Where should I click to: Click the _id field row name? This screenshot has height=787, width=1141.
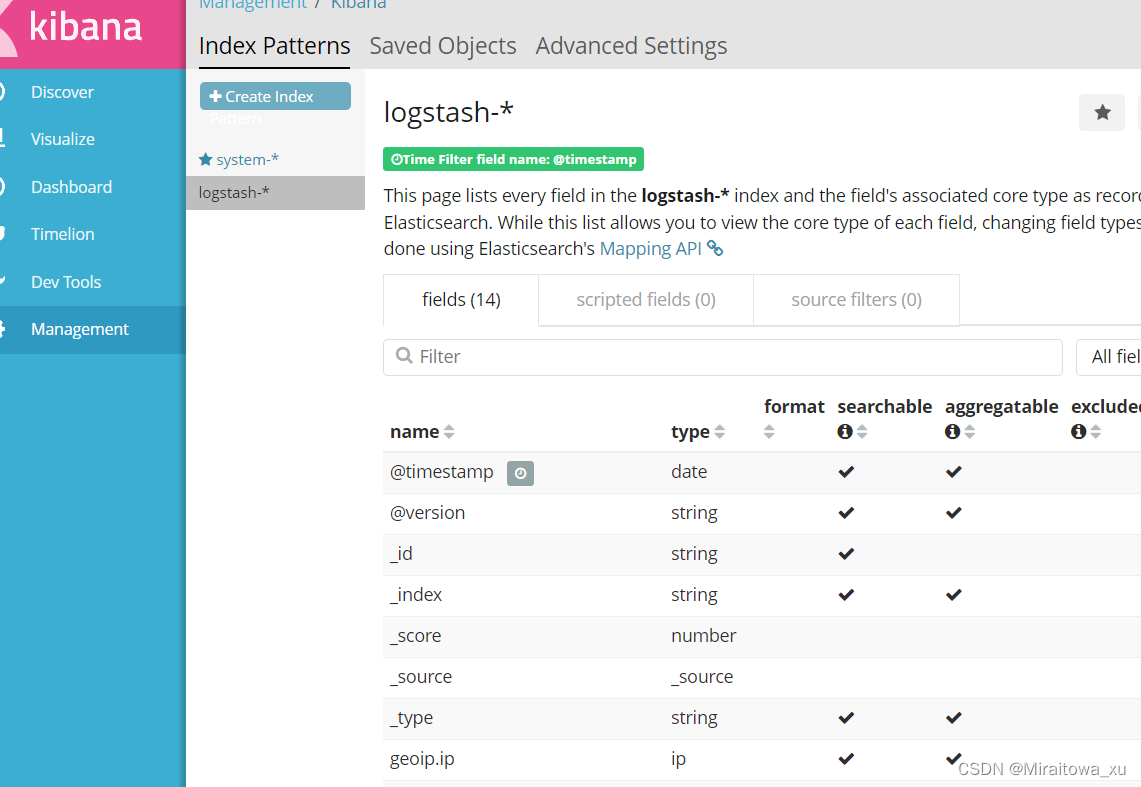[x=401, y=554]
